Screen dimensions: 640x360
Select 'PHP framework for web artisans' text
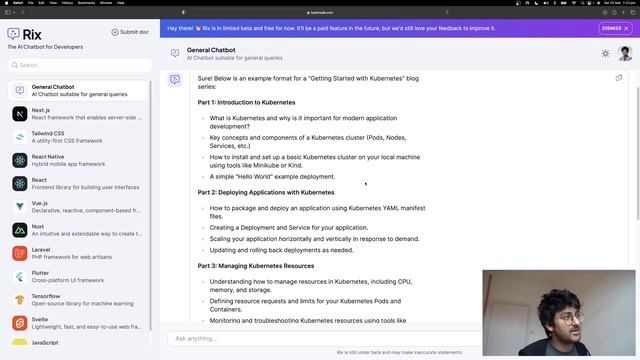[71, 257]
